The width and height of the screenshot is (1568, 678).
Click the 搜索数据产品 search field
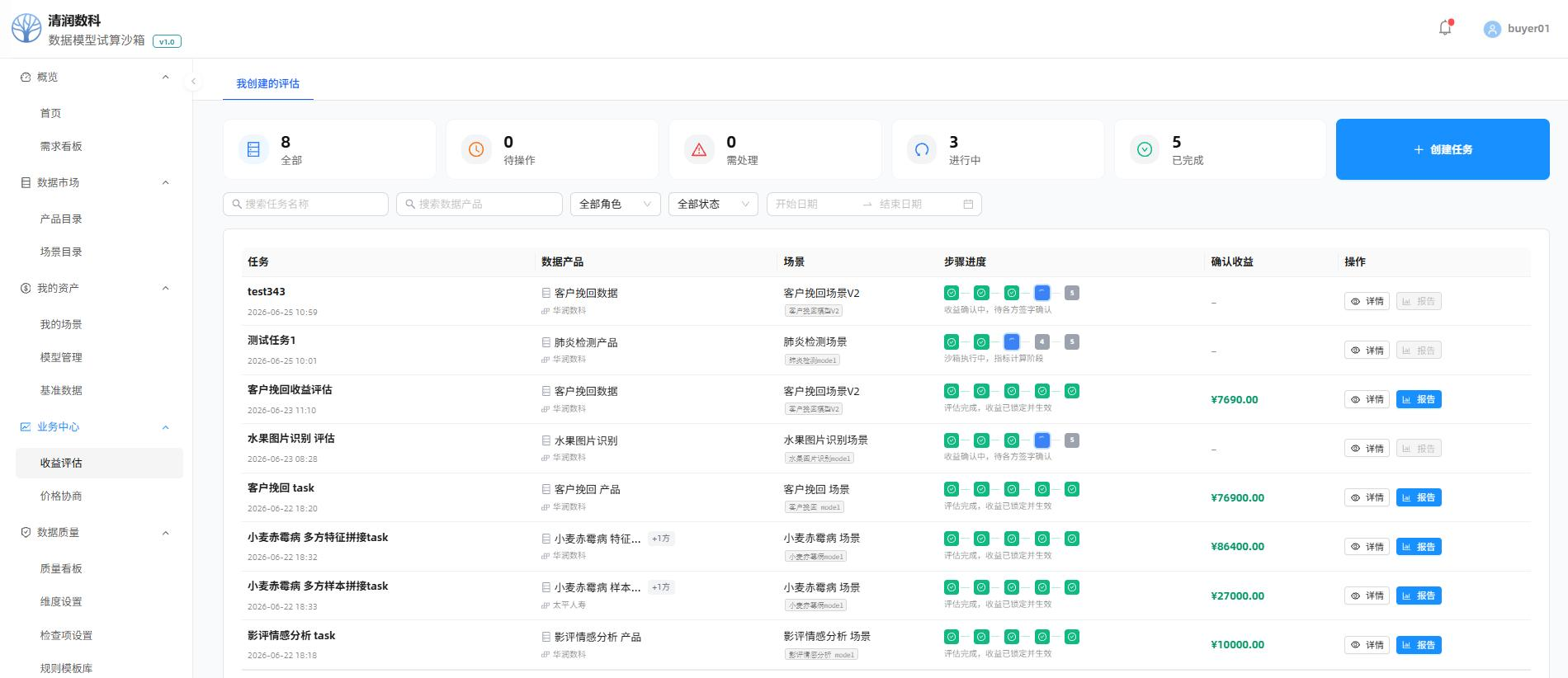coord(479,204)
